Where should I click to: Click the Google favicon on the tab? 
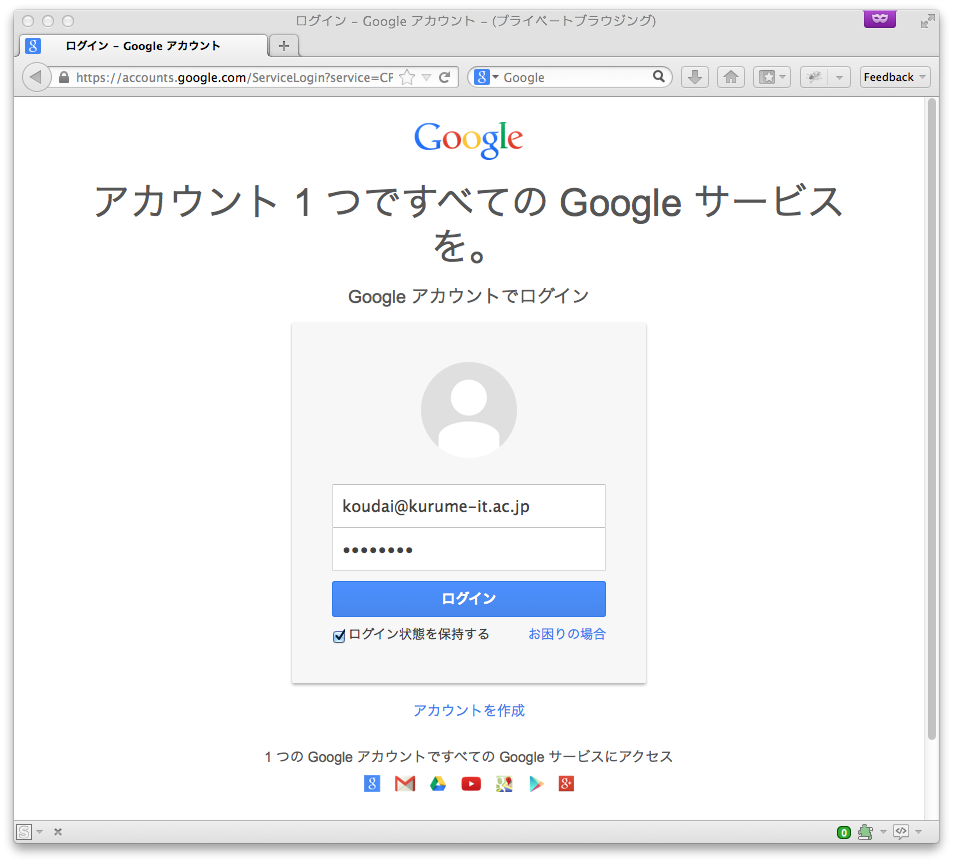coord(33,46)
